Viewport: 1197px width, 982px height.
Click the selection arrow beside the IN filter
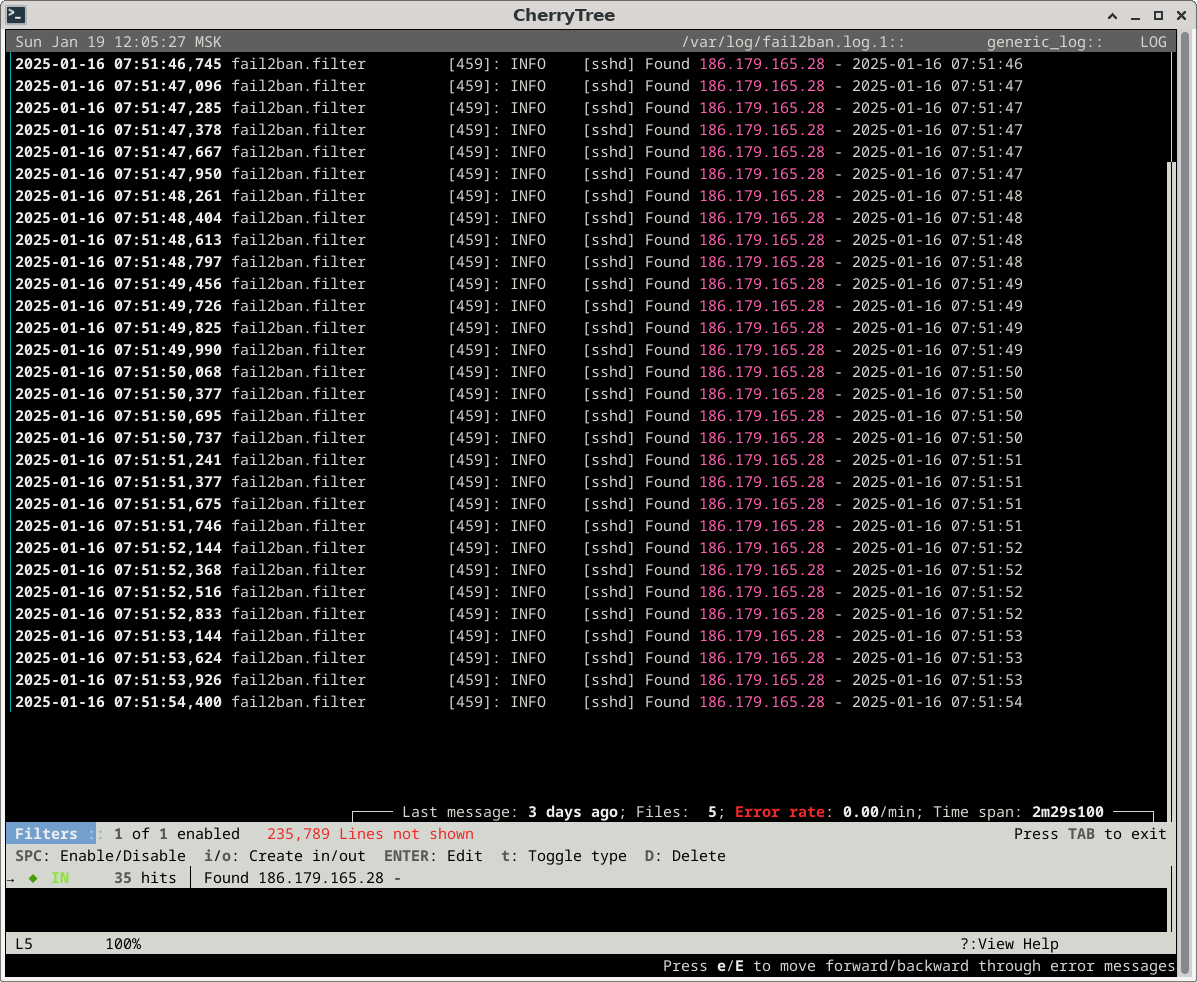tap(11, 878)
